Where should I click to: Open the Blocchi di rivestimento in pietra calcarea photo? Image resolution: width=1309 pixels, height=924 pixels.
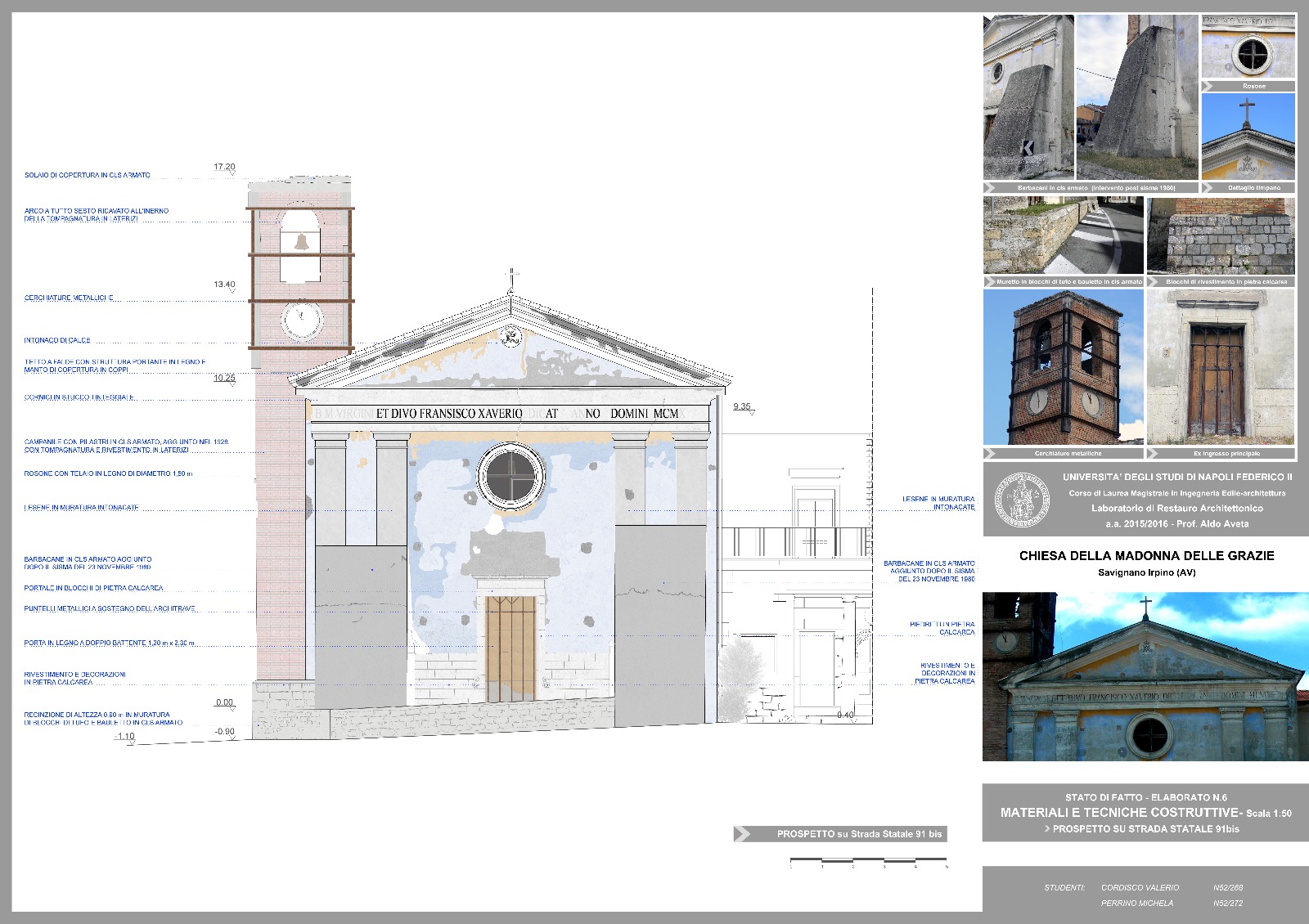coord(1221,235)
